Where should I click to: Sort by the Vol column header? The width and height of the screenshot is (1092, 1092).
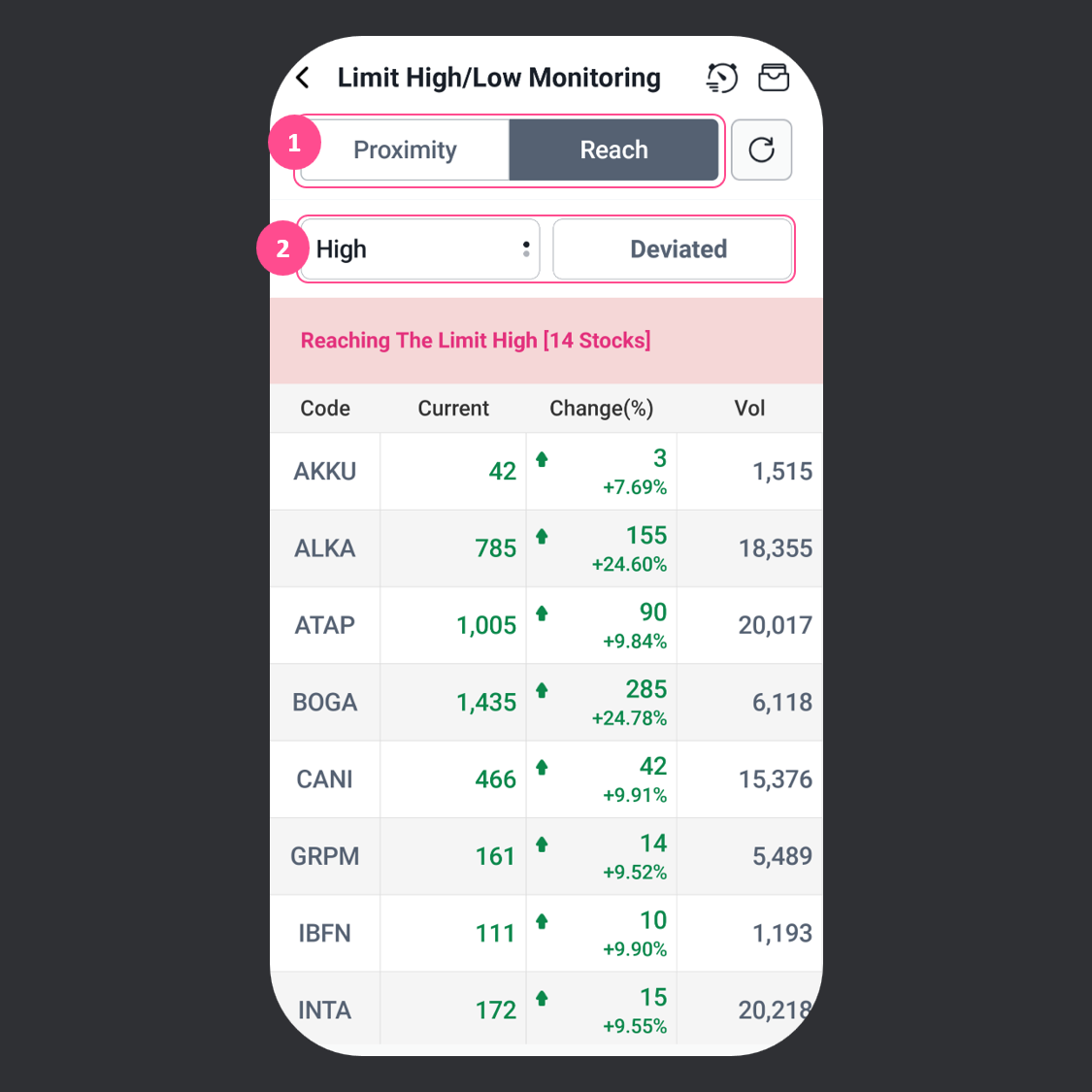pyautogui.click(x=749, y=409)
